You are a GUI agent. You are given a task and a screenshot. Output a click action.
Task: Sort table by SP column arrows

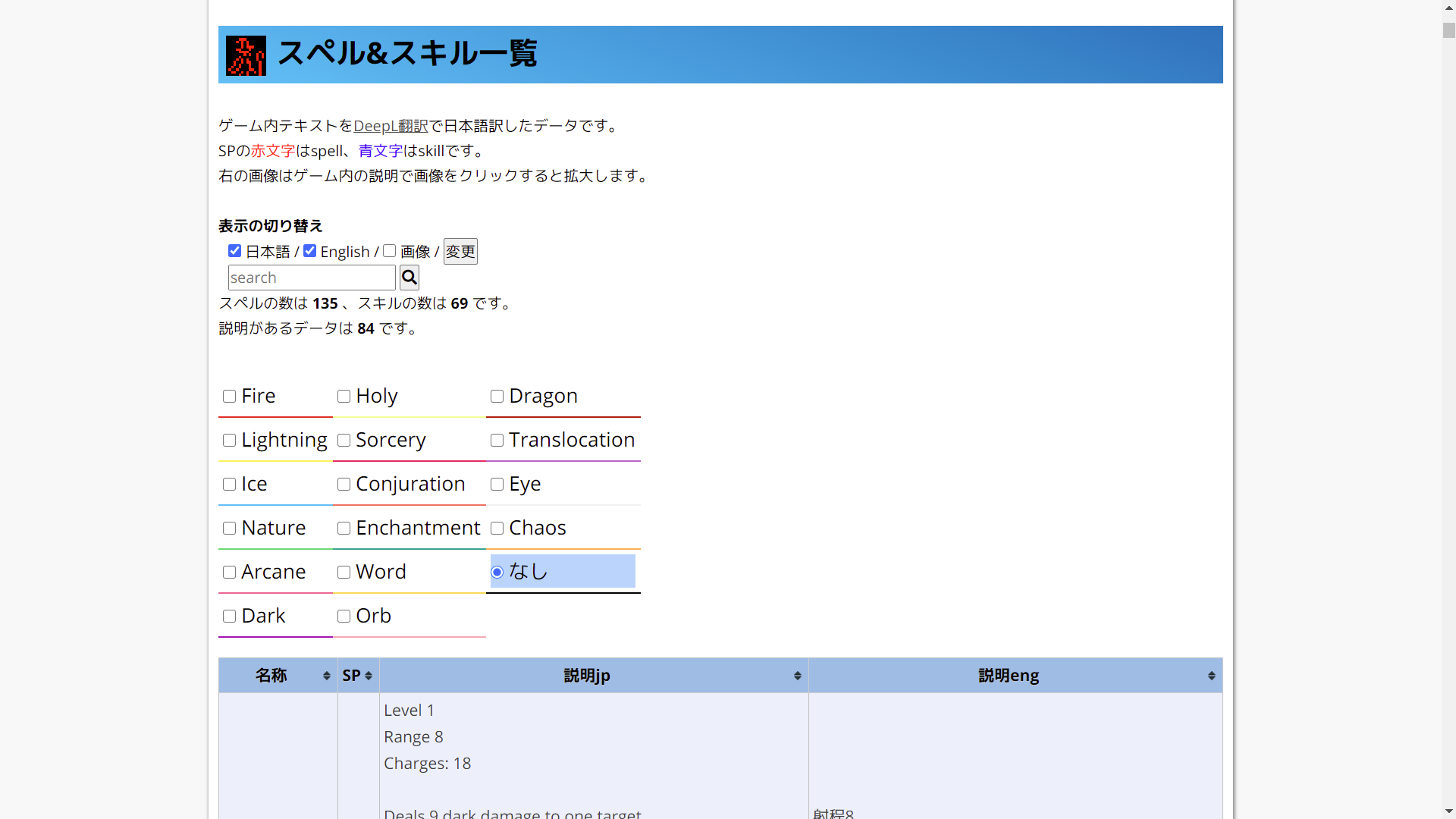pos(369,676)
